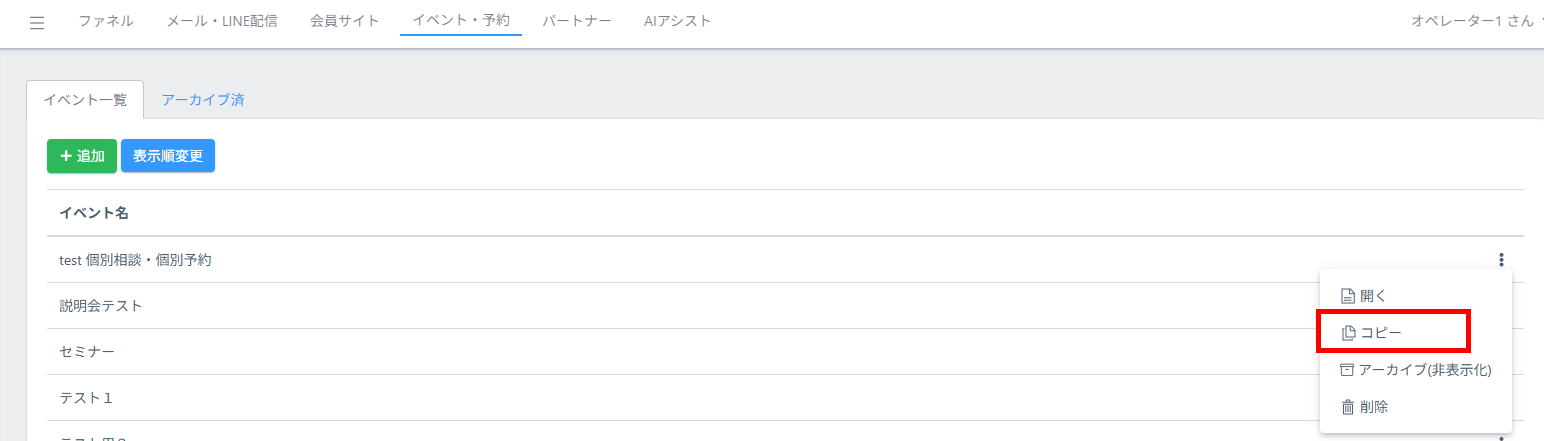This screenshot has width=1544, height=441.
Task: Open the セミナー event row
Action: tap(785, 352)
